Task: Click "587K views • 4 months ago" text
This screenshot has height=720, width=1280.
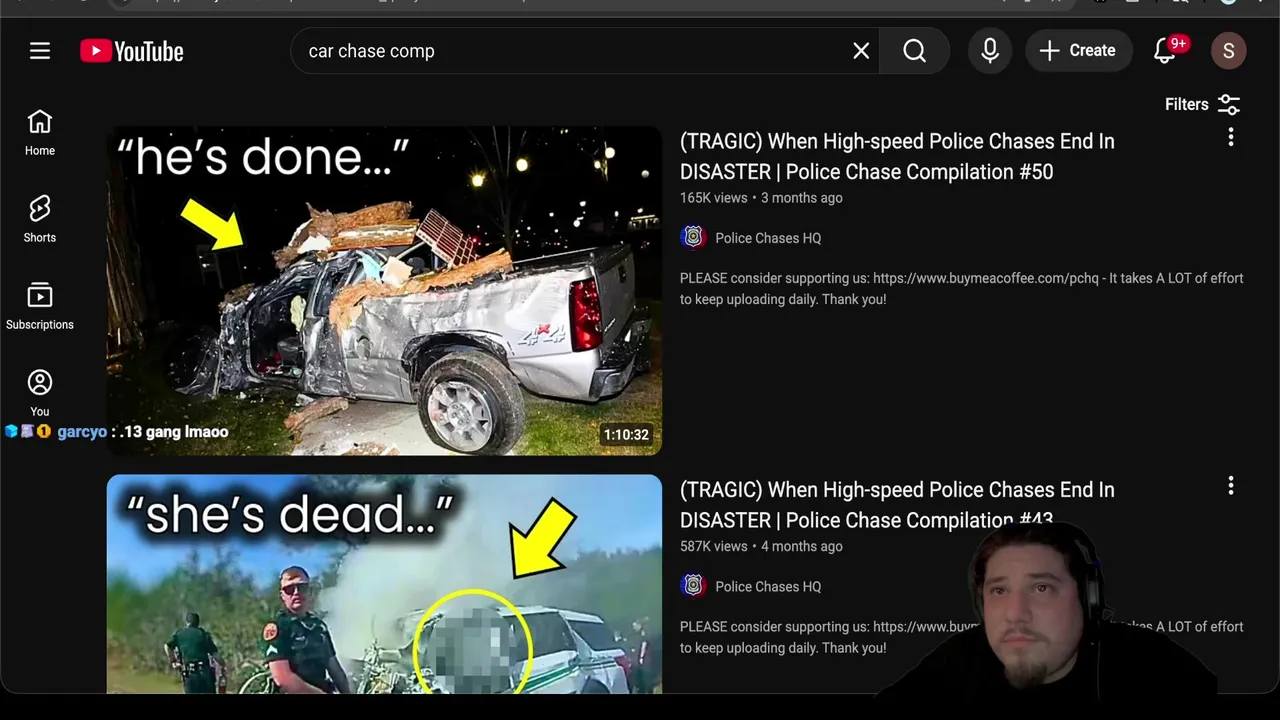Action: pos(761,547)
